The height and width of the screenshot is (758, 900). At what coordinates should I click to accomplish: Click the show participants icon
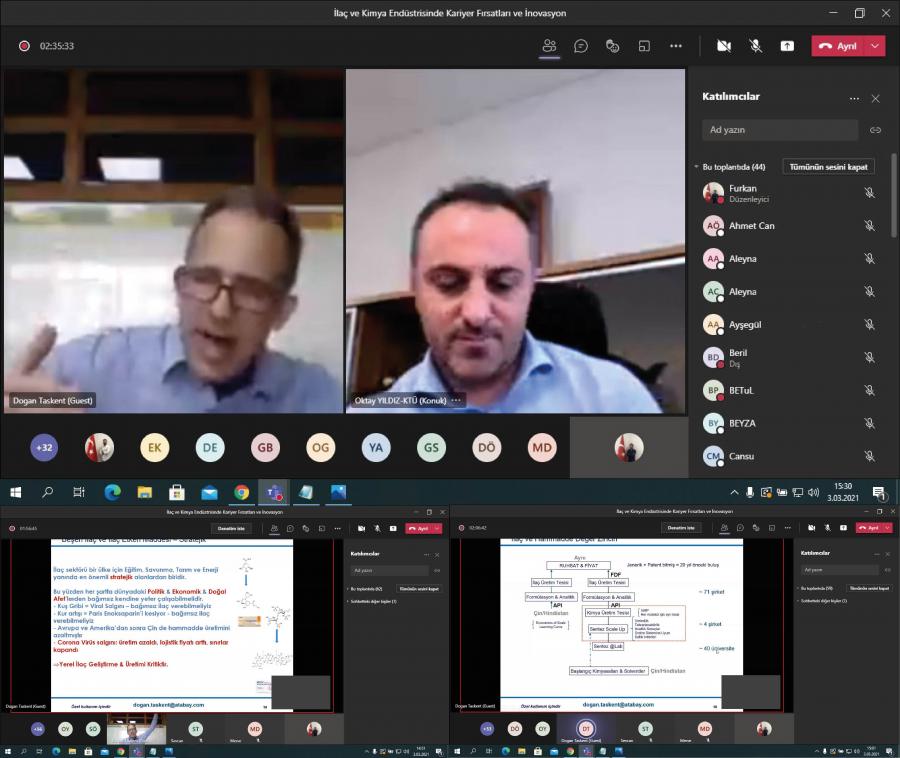pos(548,46)
